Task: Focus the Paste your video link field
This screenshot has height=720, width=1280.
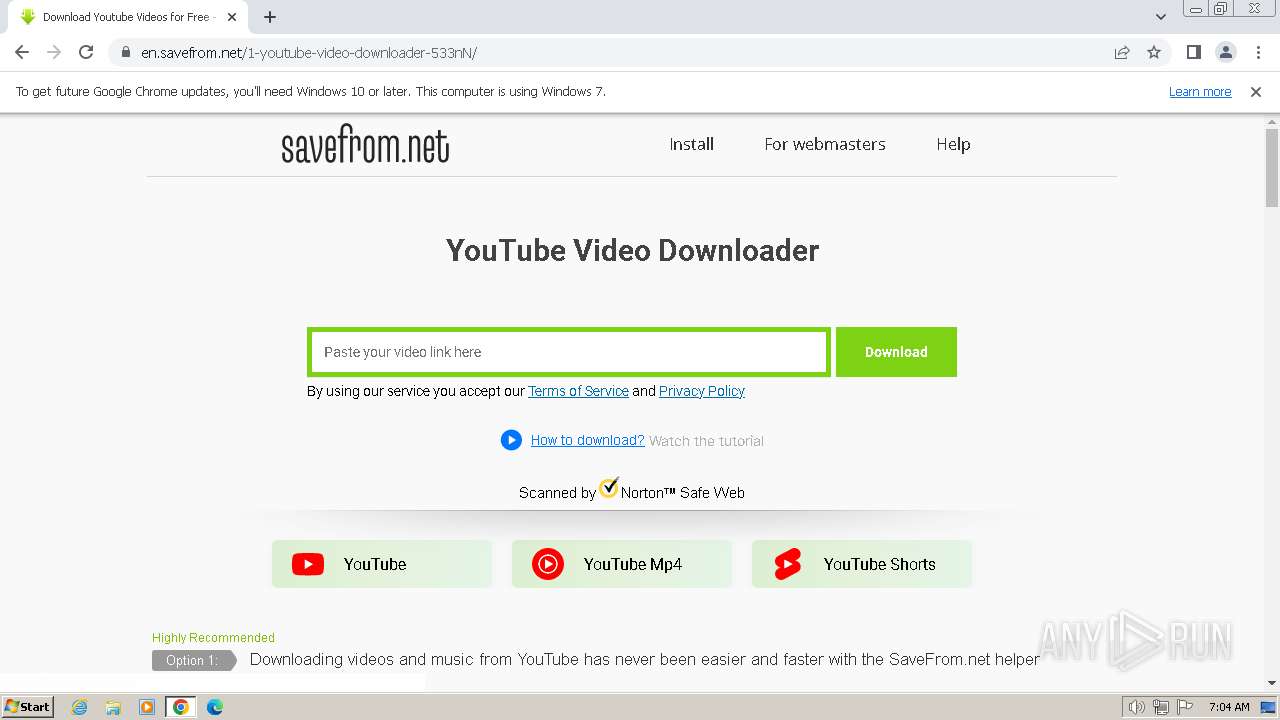Action: click(x=568, y=352)
